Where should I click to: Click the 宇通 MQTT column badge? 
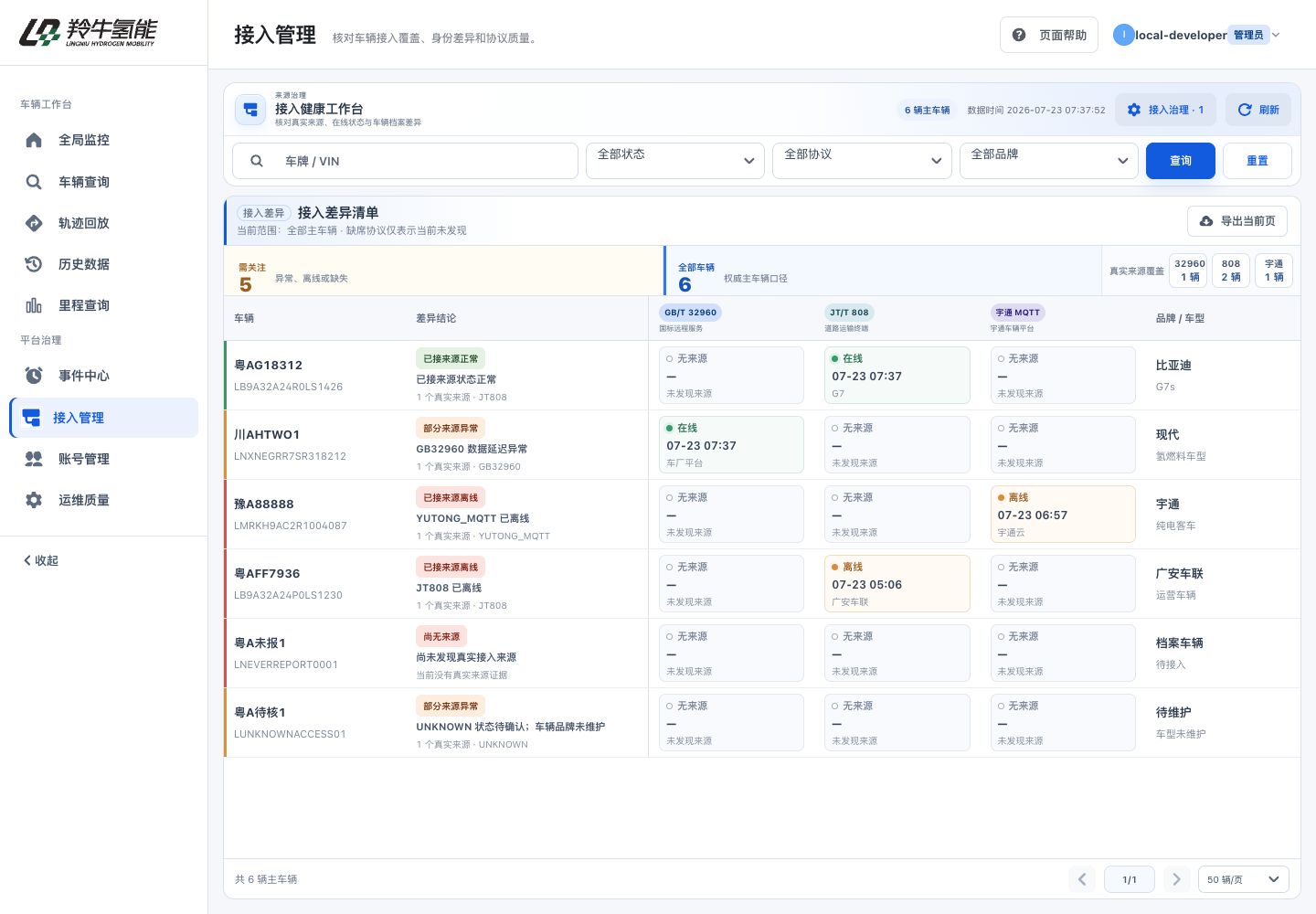(x=1018, y=313)
